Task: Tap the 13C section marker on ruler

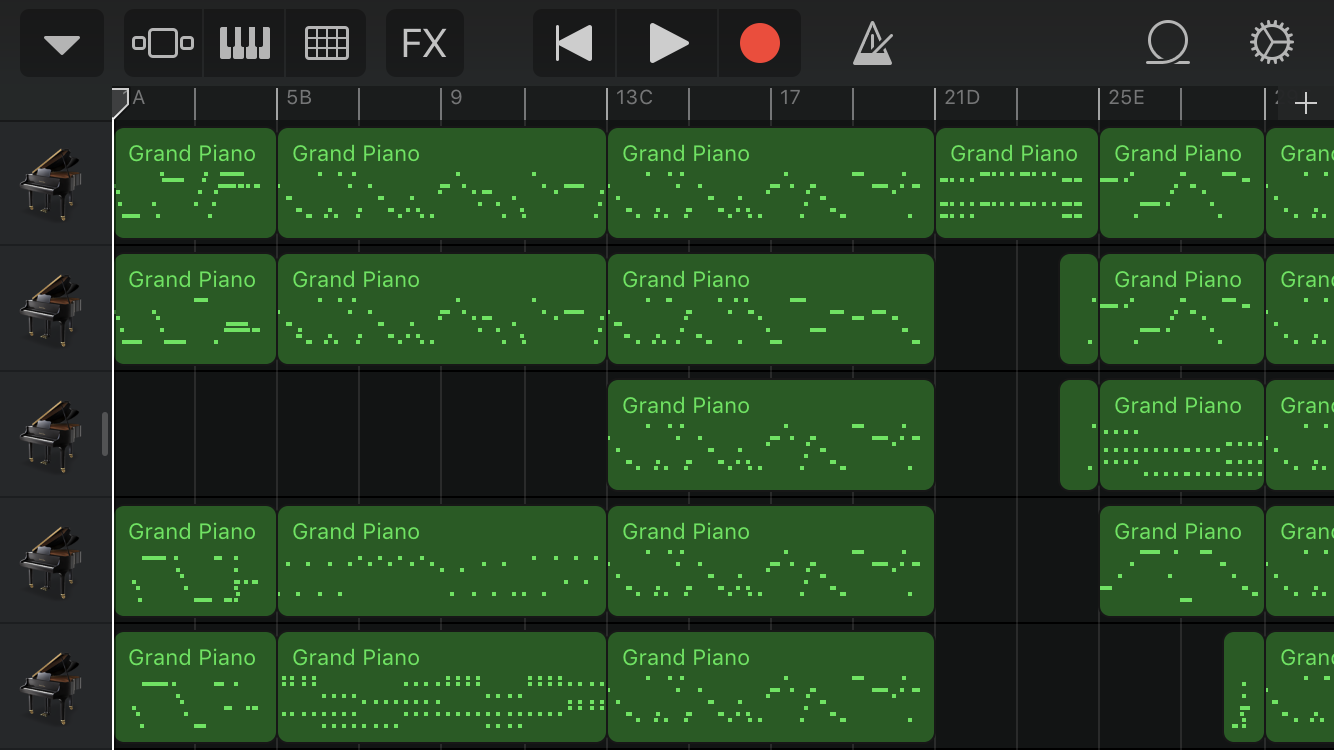Action: coord(634,98)
